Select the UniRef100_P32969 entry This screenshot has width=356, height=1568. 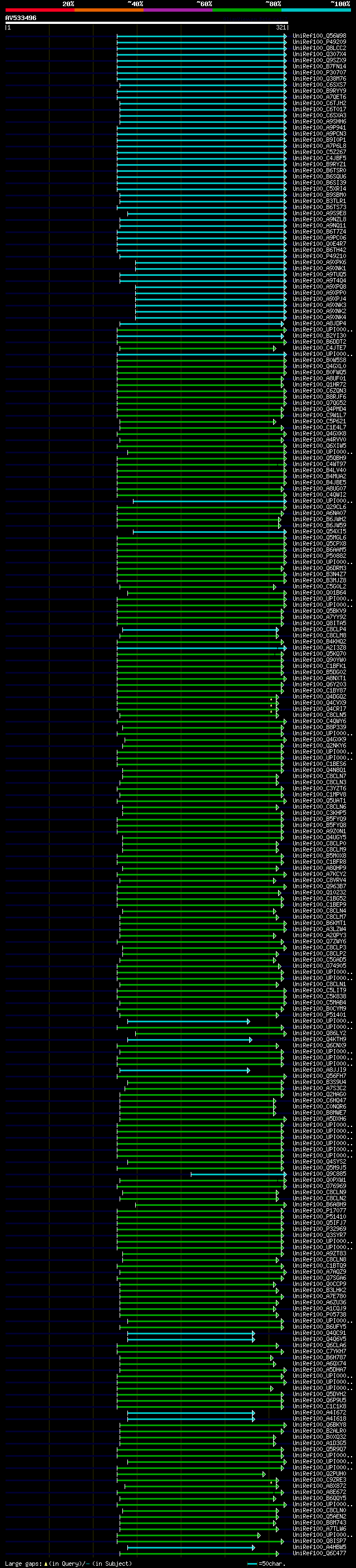point(319,1229)
